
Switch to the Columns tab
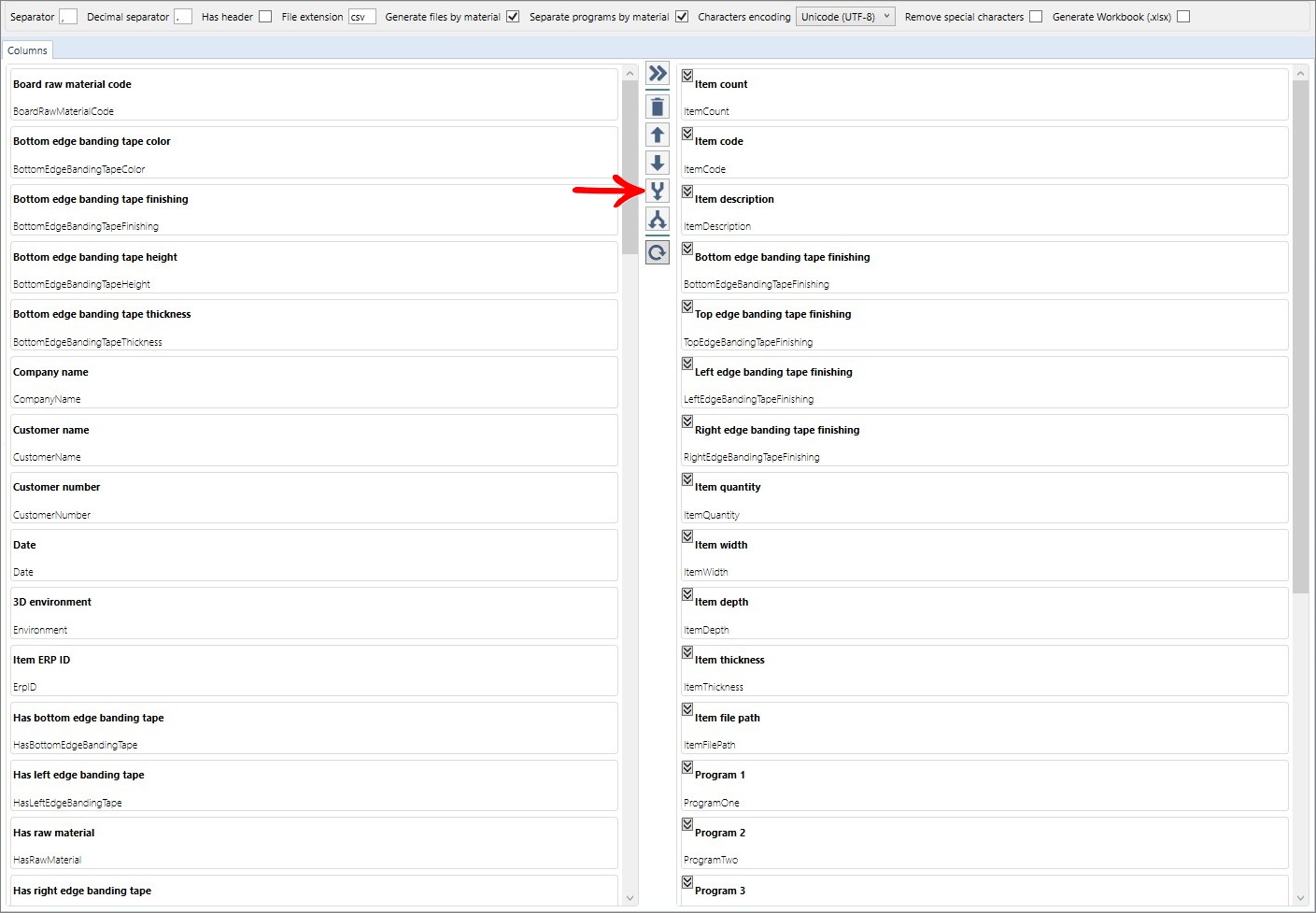[27, 50]
